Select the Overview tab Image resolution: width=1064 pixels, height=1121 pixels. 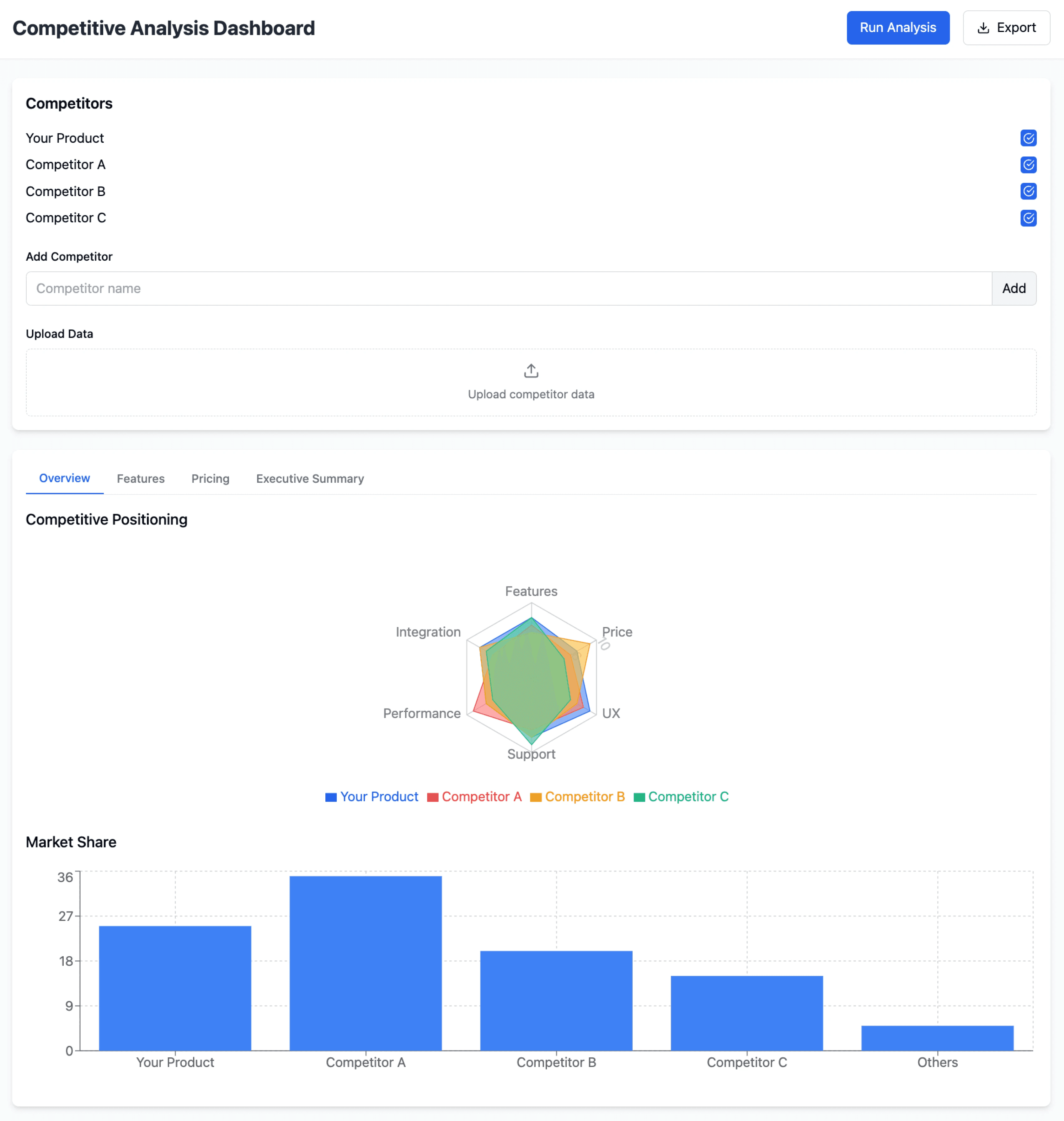pos(64,478)
